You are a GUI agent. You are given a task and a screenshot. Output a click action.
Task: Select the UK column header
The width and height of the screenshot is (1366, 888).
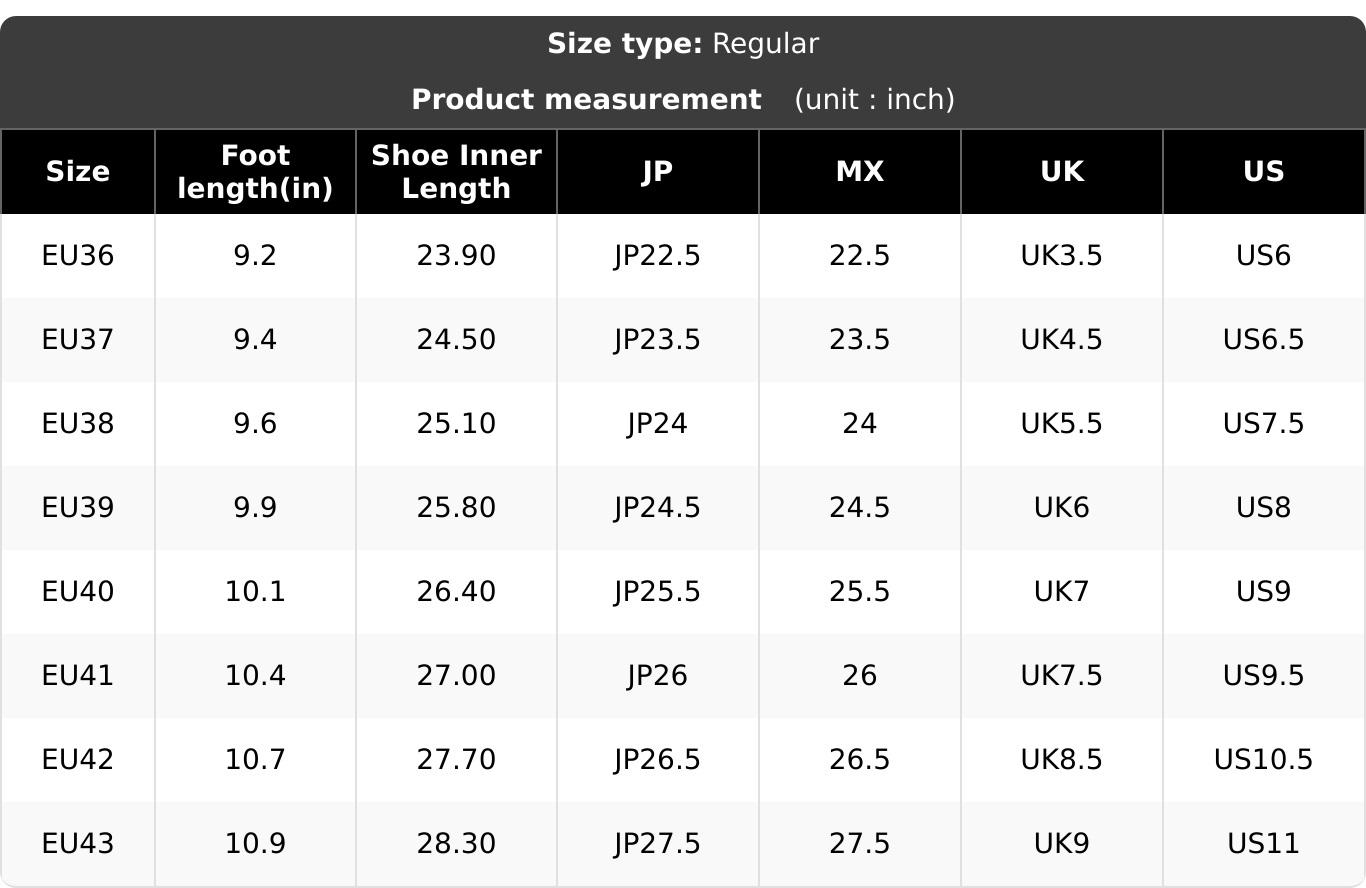click(x=1061, y=172)
